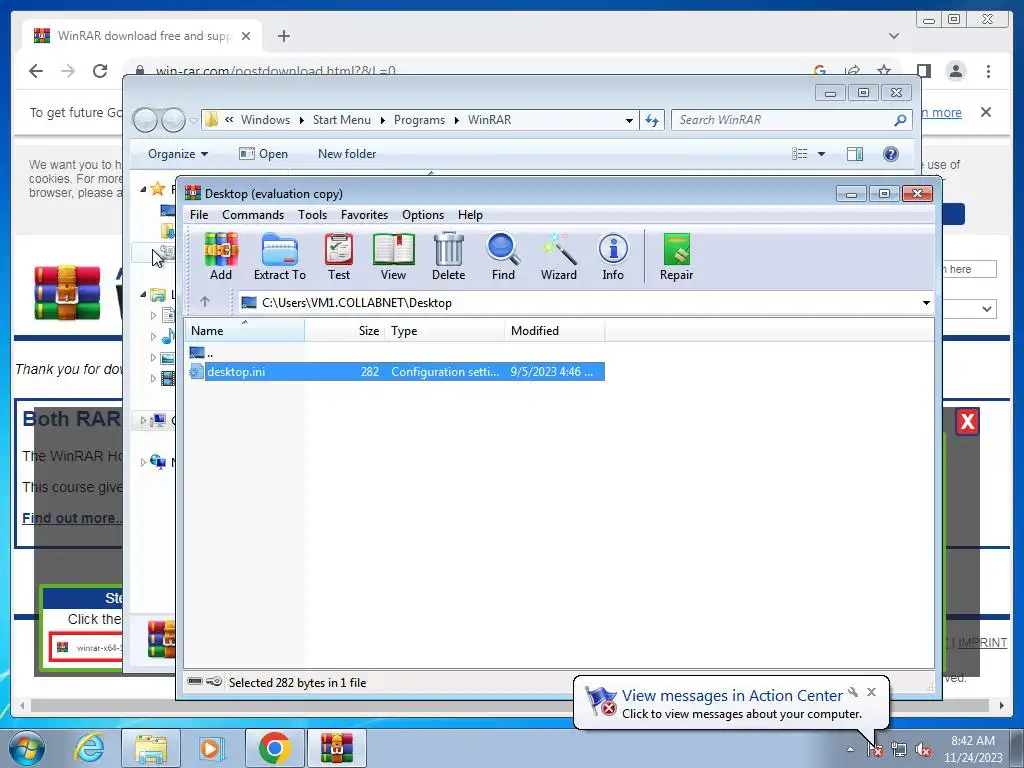Close the WinRAR download Chrome tab
Screen dimensions: 1024x768
coord(246,36)
